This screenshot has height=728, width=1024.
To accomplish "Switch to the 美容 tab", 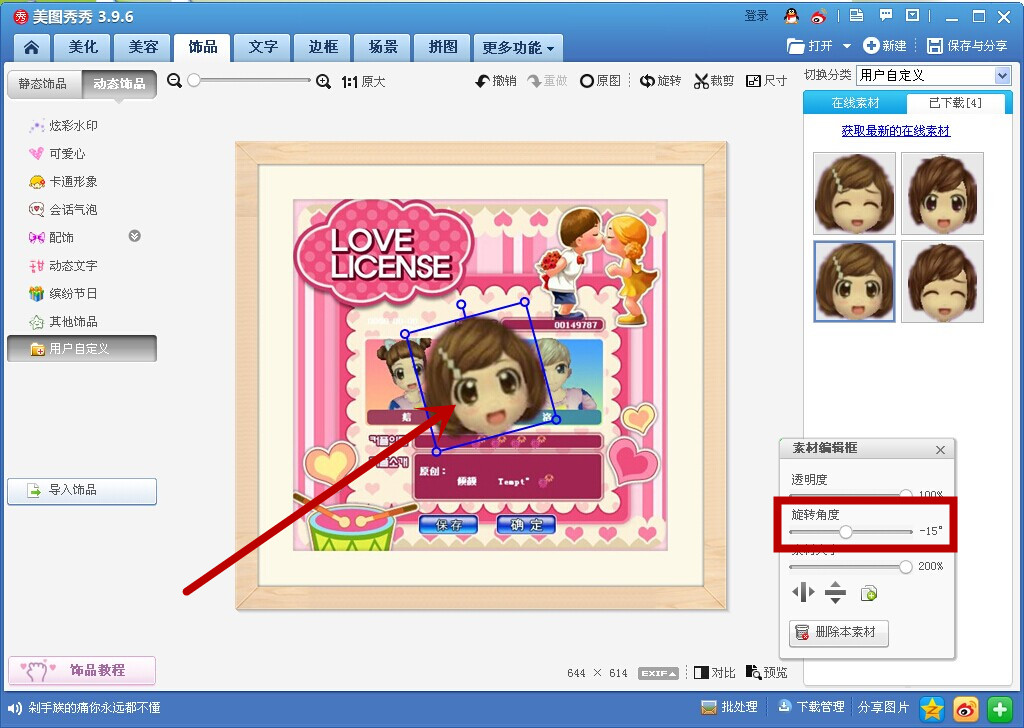I will pos(143,48).
